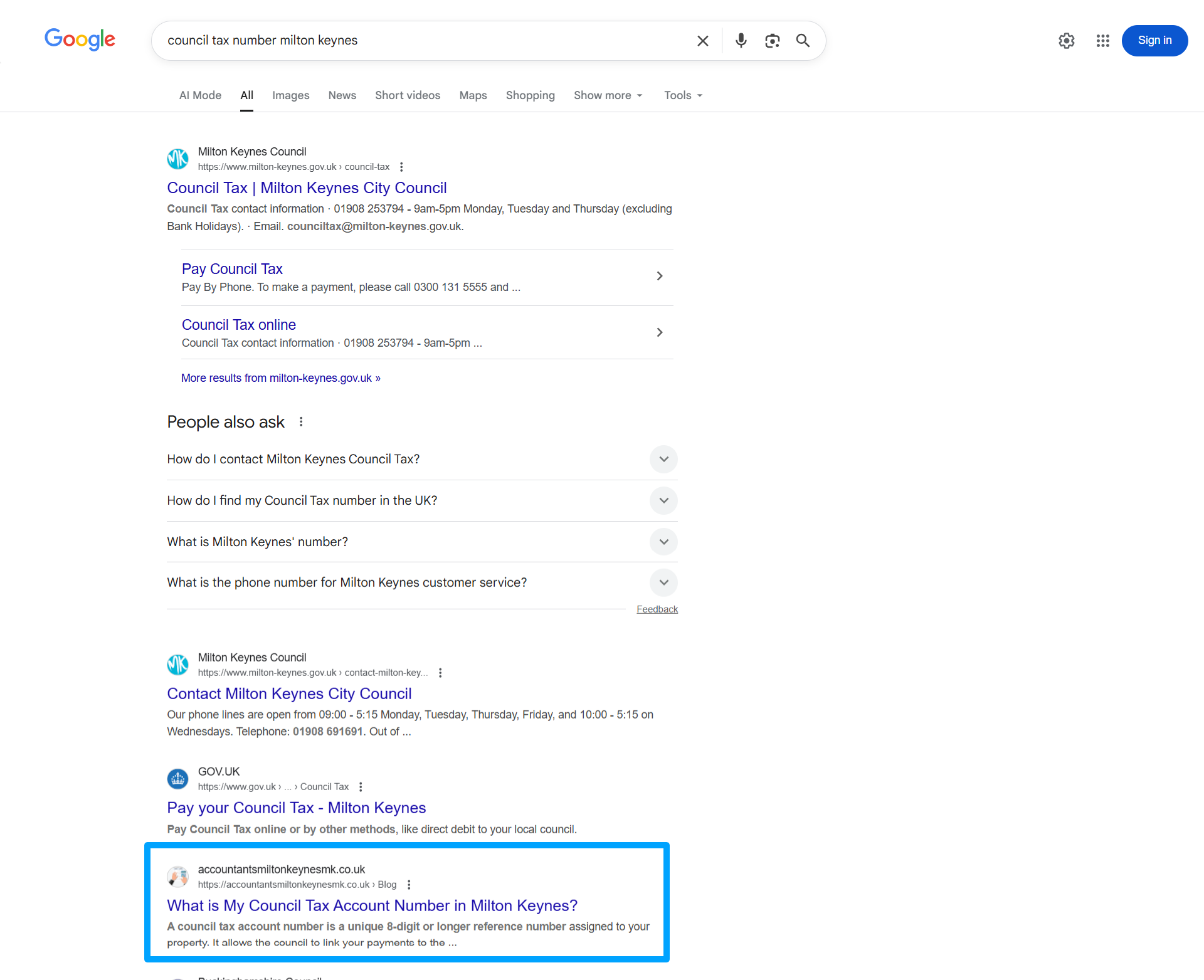Open the settings gear icon

point(1066,41)
